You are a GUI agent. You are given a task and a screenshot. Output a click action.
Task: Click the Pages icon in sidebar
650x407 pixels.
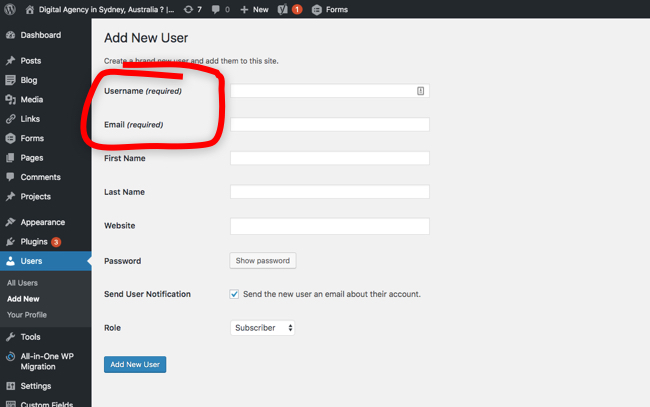(x=10, y=157)
